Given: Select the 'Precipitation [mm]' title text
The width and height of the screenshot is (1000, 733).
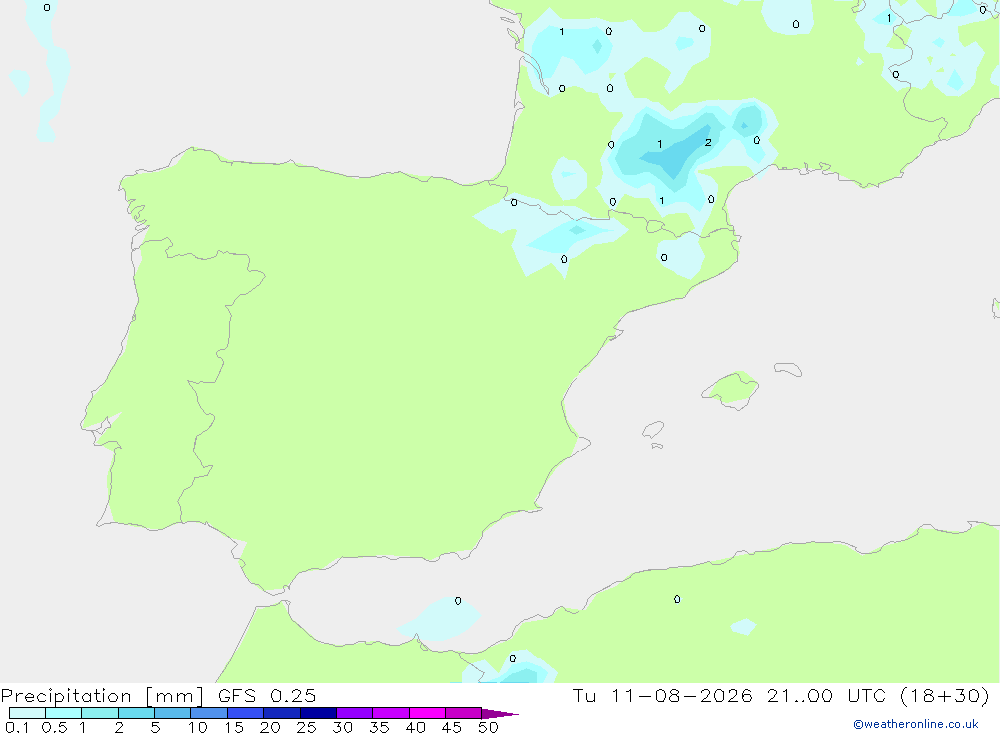Looking at the screenshot, I should (102, 696).
